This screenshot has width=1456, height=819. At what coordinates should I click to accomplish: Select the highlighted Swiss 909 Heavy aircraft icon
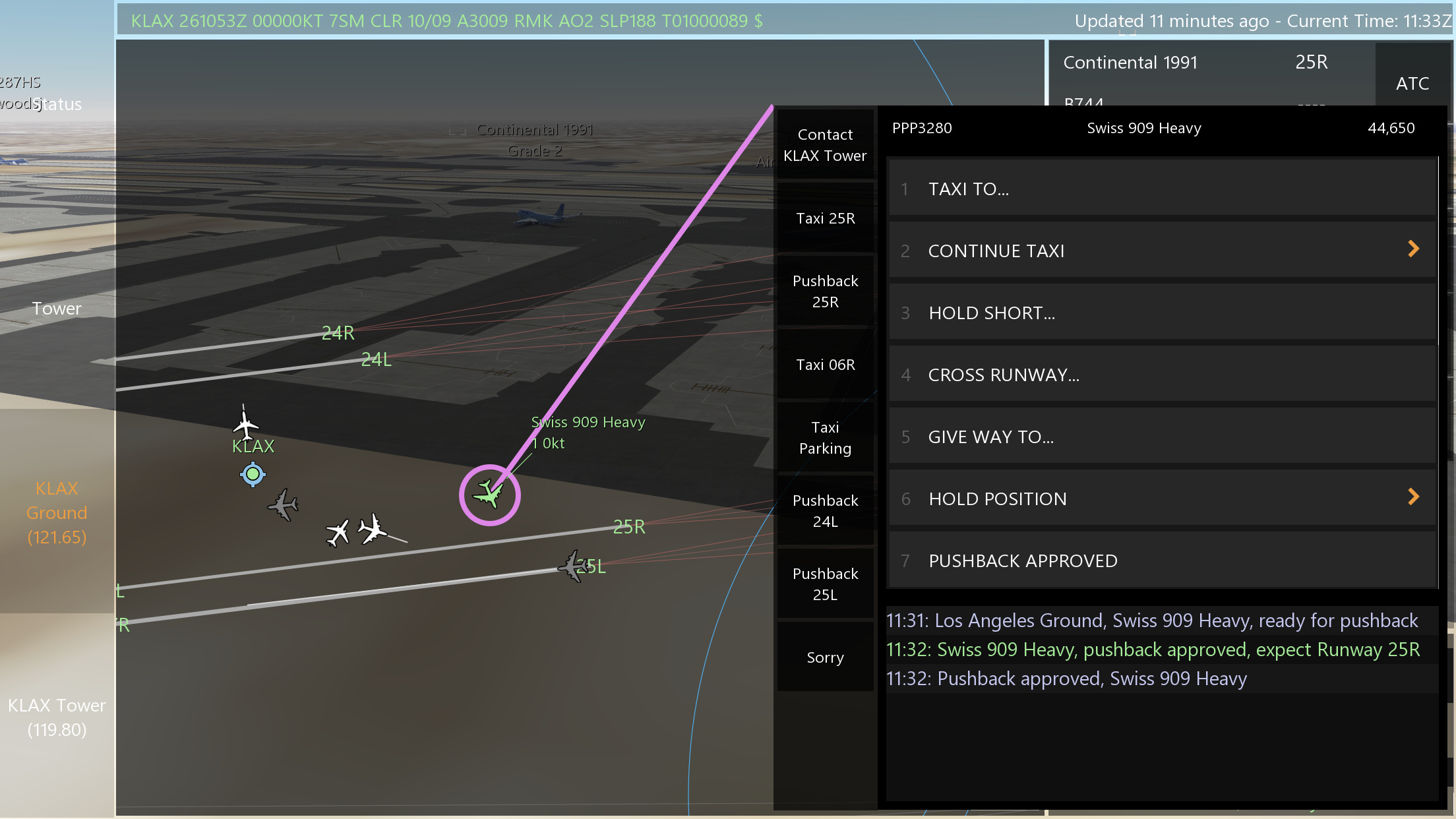(489, 494)
